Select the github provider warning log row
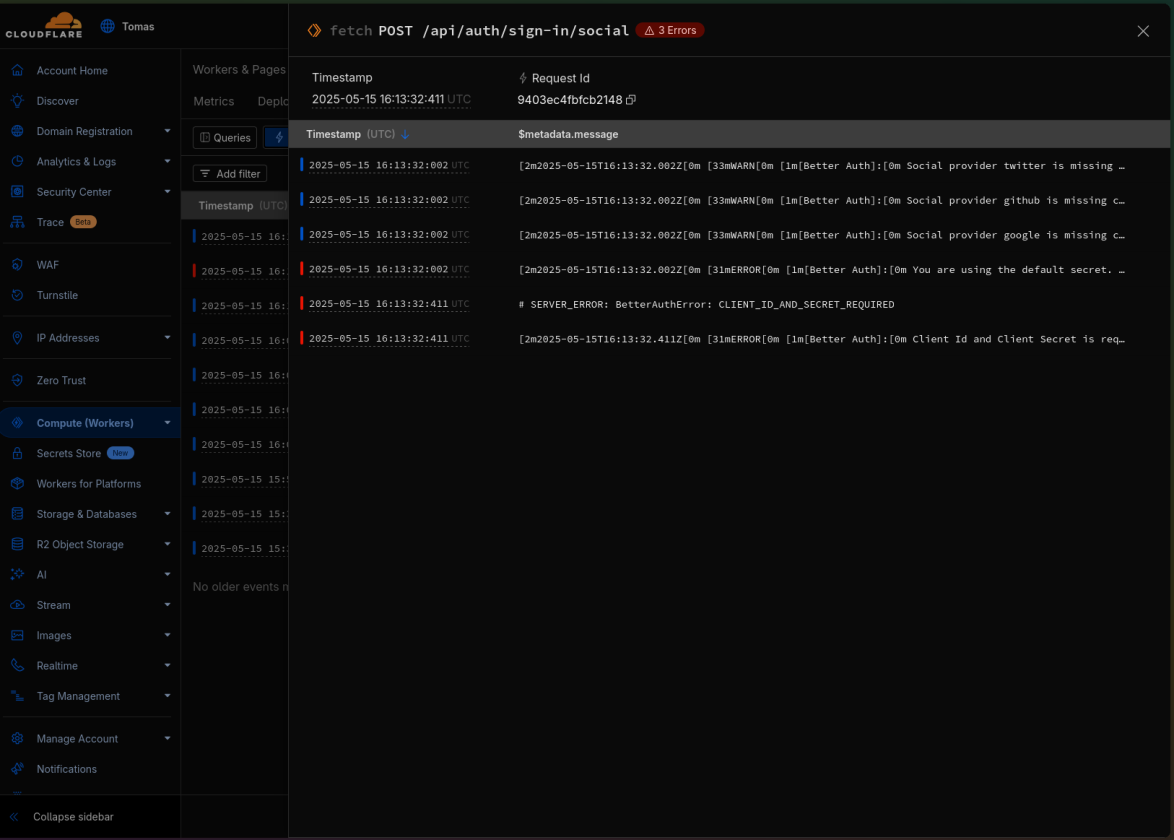The image size is (1174, 840). point(729,200)
